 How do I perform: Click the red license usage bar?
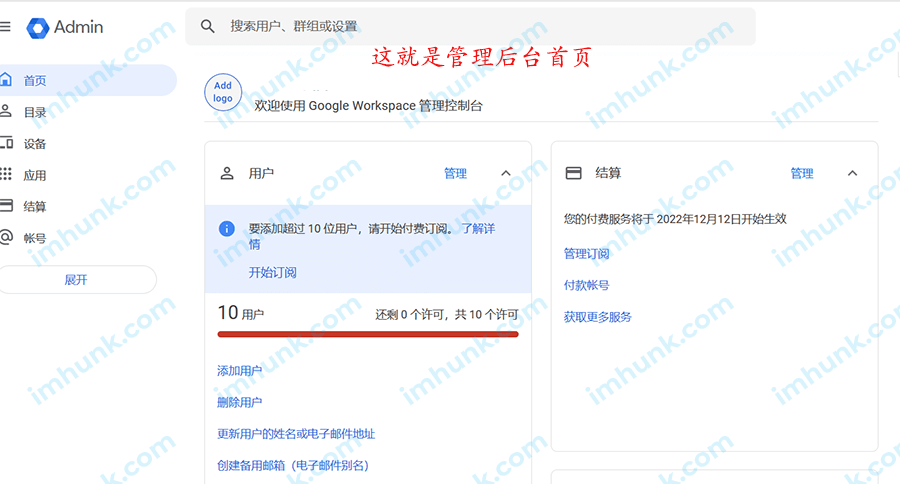point(368,334)
